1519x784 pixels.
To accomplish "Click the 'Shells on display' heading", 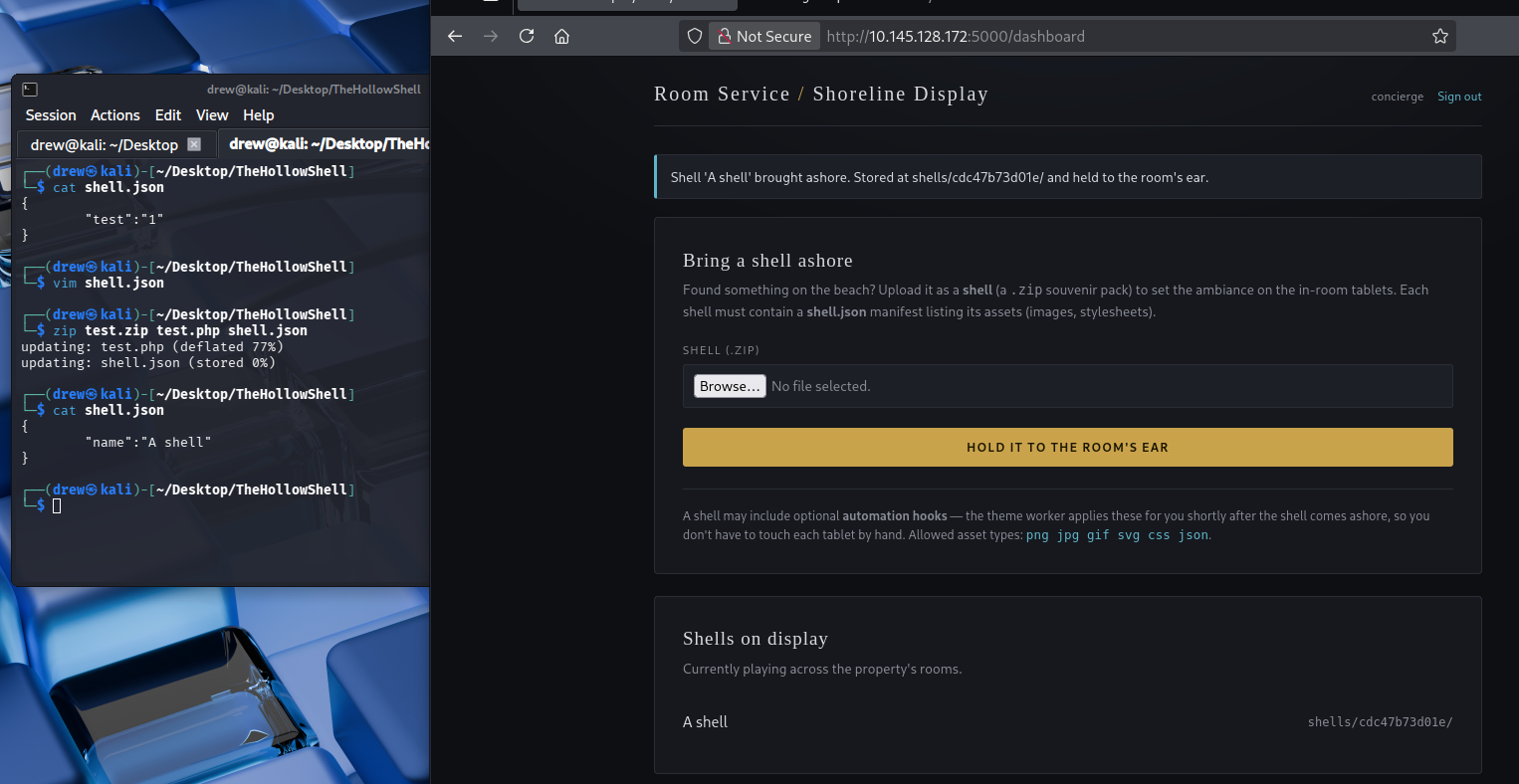I will [x=756, y=639].
